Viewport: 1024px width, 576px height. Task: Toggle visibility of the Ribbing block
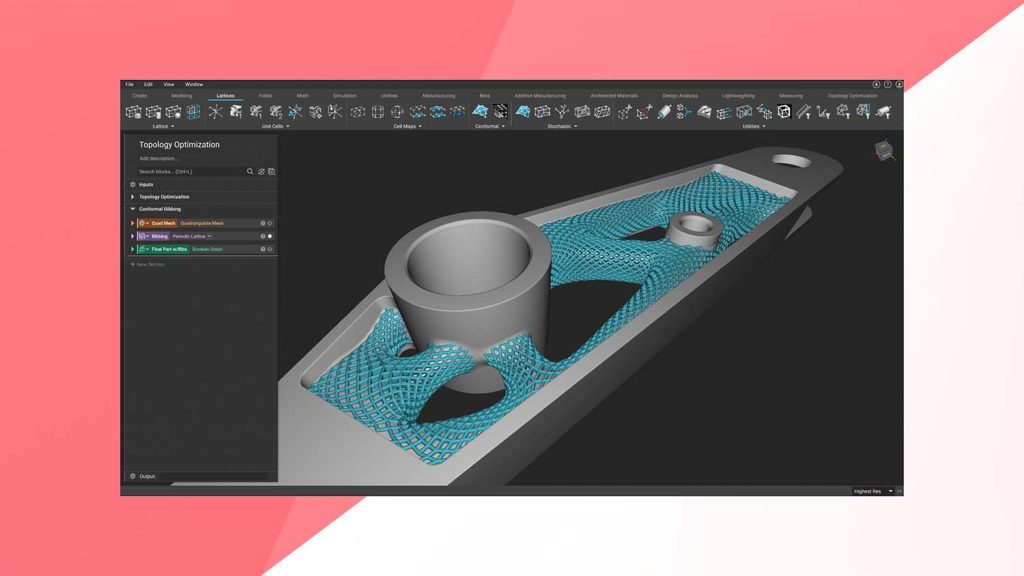click(269, 235)
